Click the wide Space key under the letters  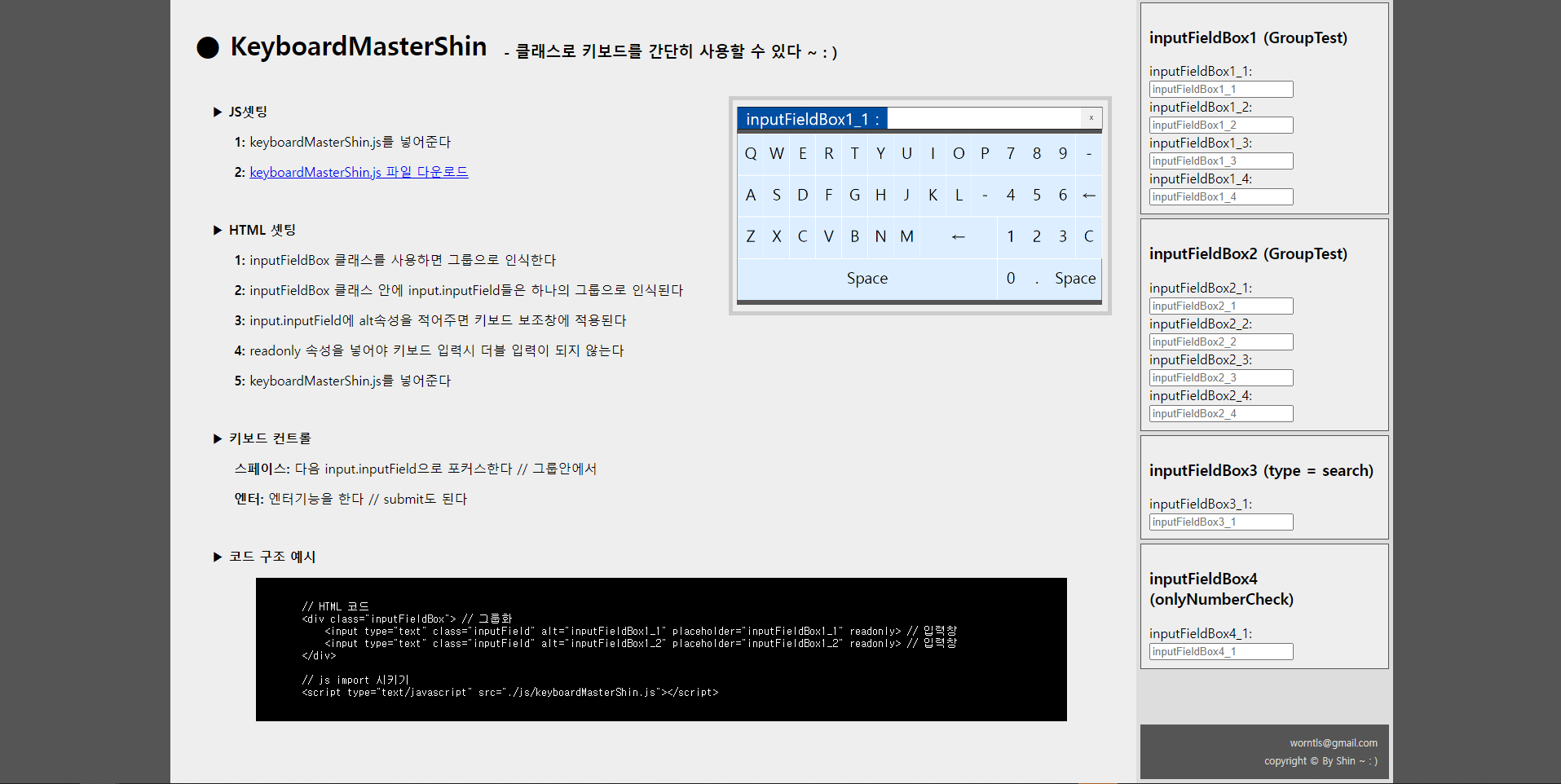tap(867, 279)
